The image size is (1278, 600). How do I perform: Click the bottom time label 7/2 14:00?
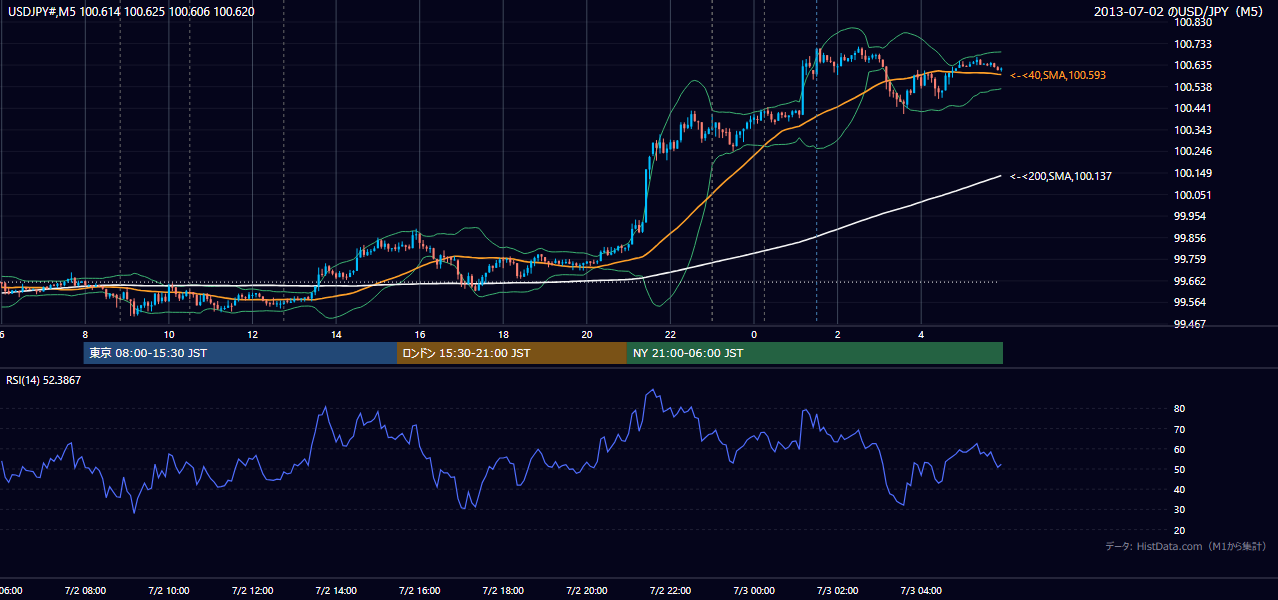click(336, 590)
